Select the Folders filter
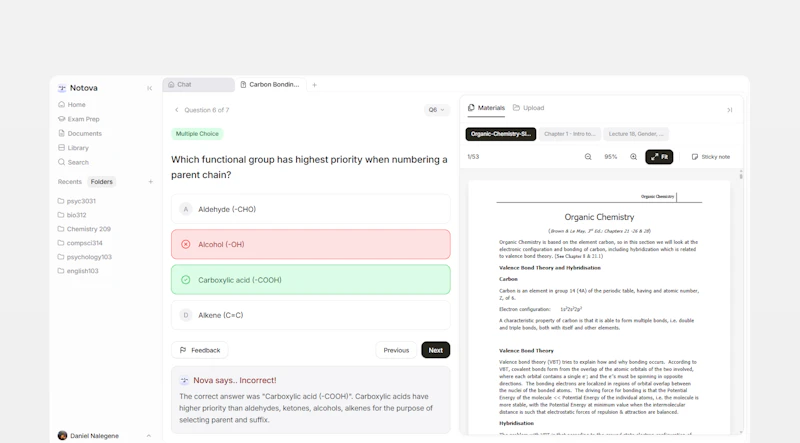 tap(102, 182)
